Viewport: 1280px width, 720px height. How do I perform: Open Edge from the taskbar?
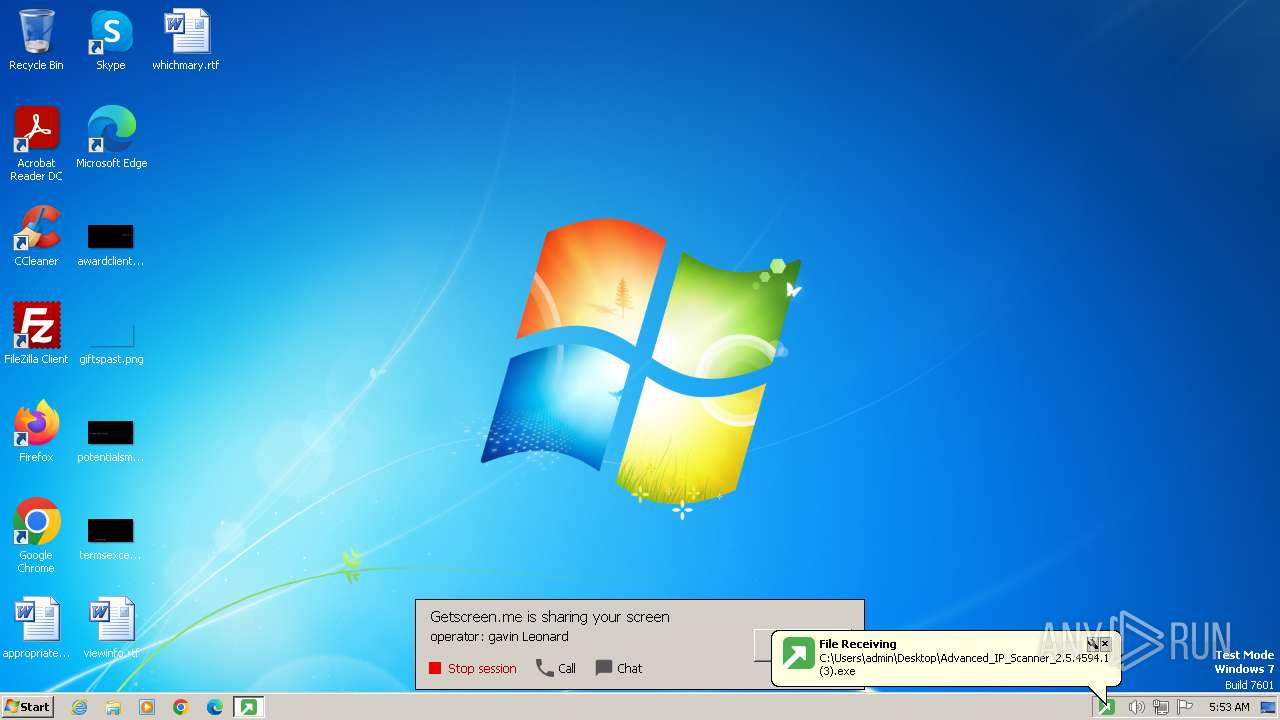[215, 707]
